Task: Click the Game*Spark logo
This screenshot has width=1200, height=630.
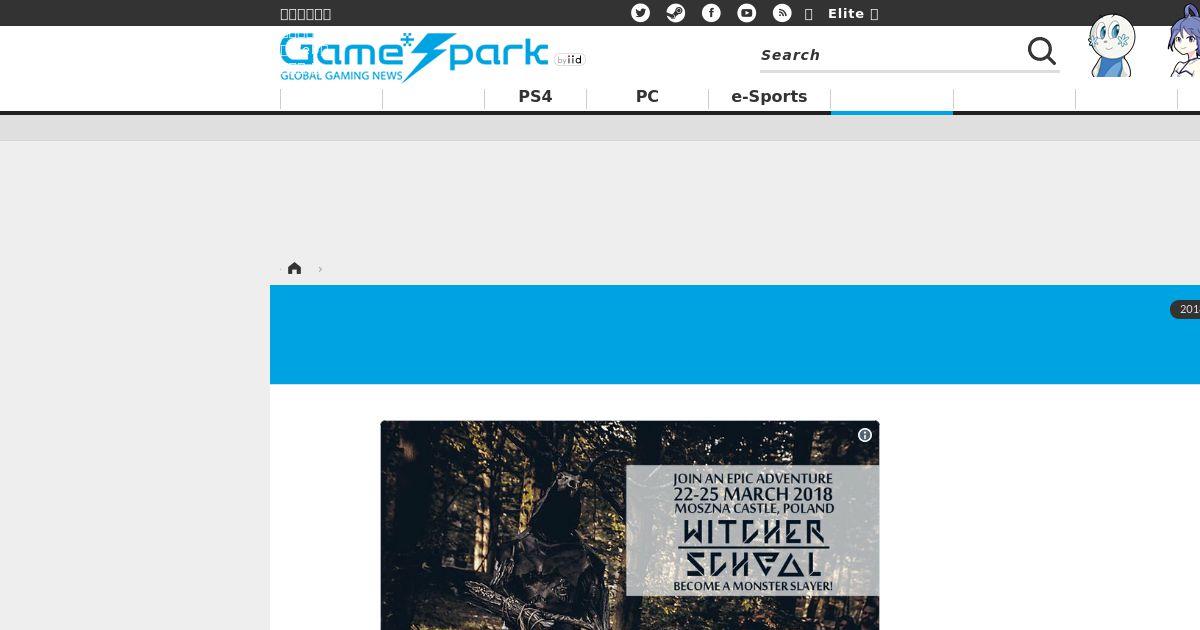Action: pos(414,57)
